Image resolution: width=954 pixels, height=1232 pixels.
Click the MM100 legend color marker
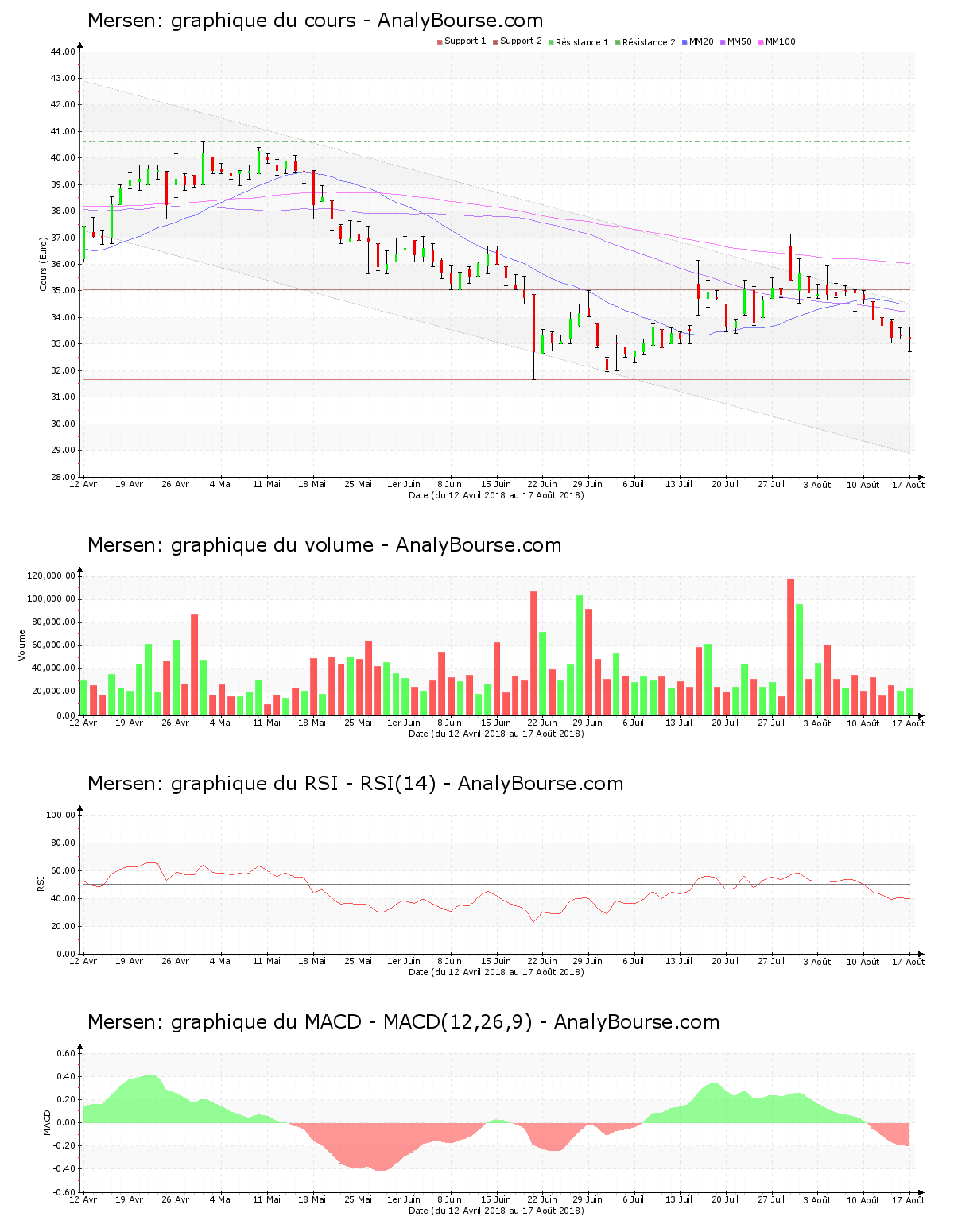click(x=761, y=42)
